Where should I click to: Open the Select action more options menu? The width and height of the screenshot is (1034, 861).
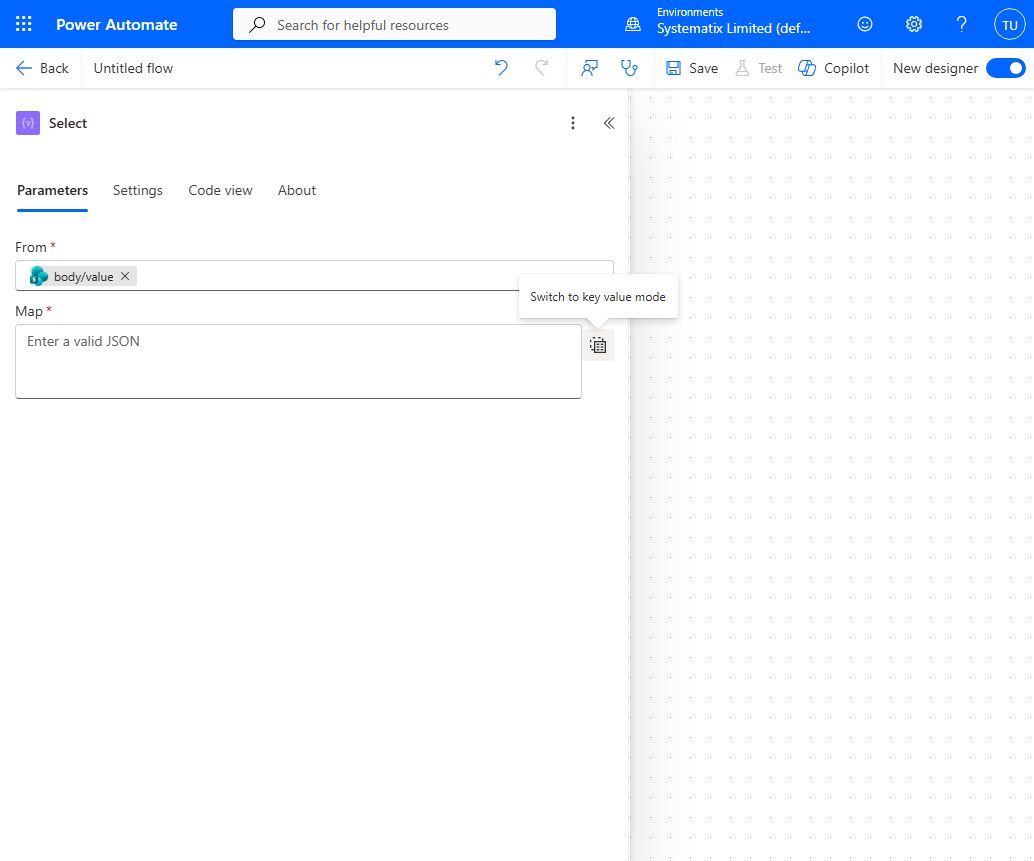tap(572, 123)
